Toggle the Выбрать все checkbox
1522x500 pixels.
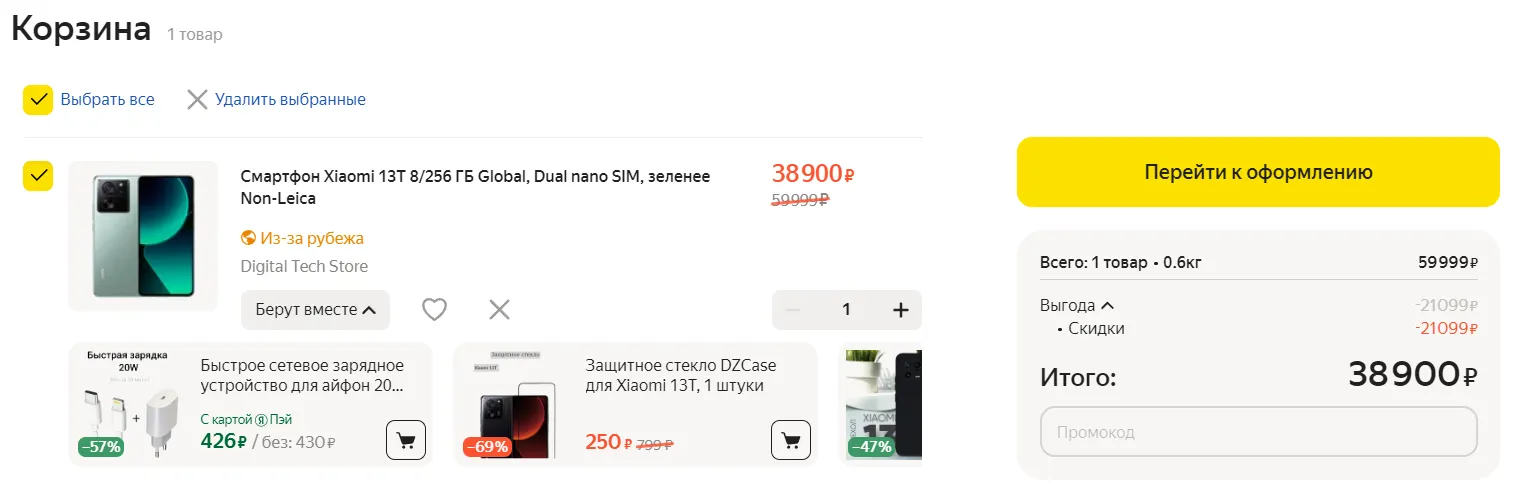(x=38, y=99)
